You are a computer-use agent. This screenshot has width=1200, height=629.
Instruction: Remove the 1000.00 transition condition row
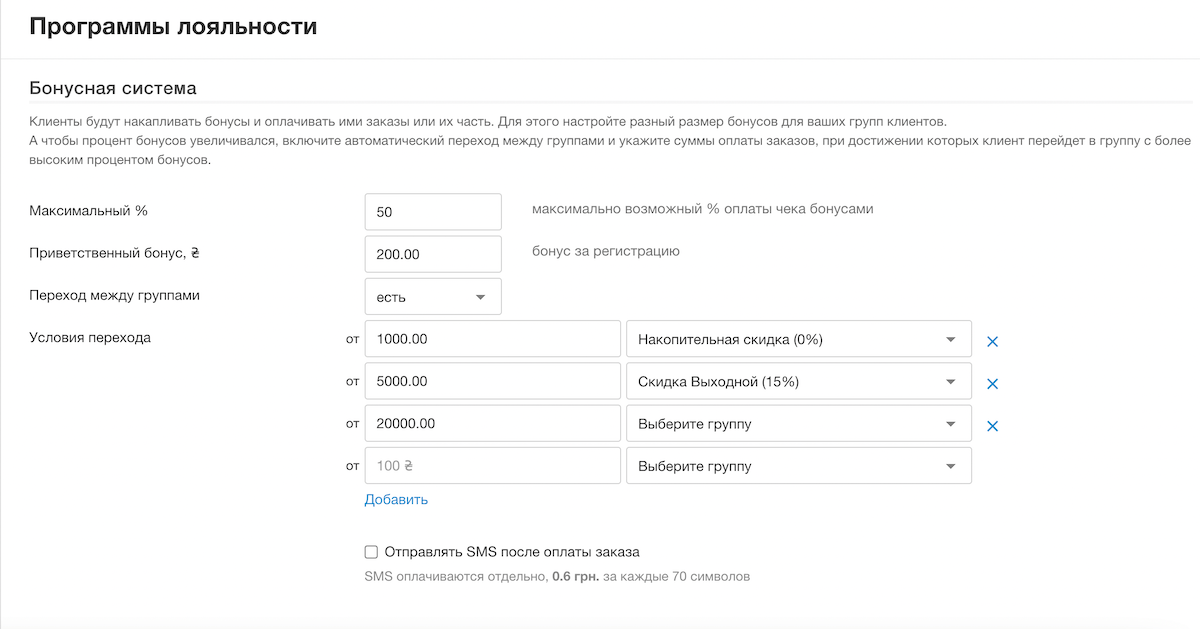coord(992,341)
